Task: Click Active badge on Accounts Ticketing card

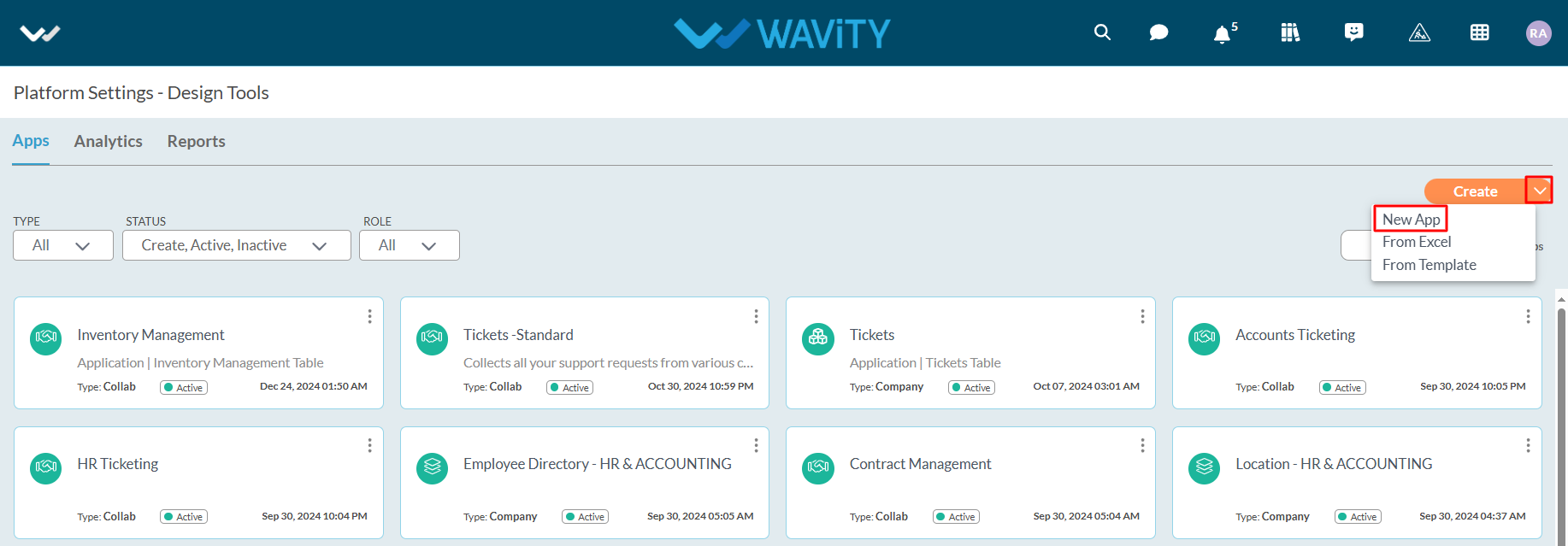Action: [1342, 387]
